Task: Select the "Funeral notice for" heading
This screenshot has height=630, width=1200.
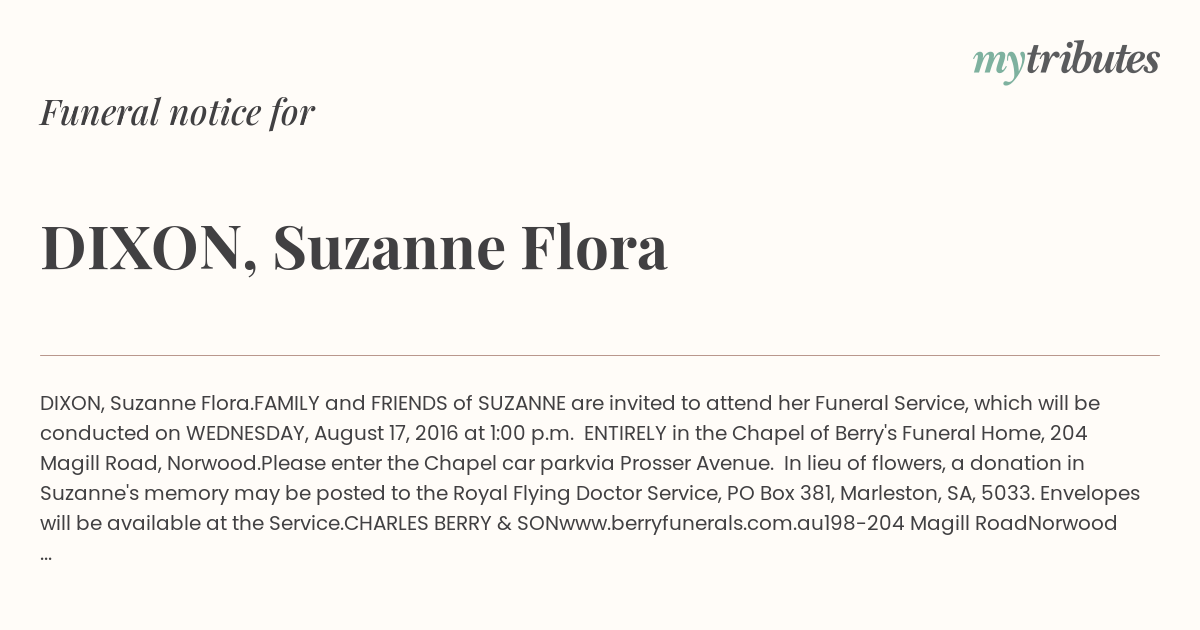Action: pos(177,112)
